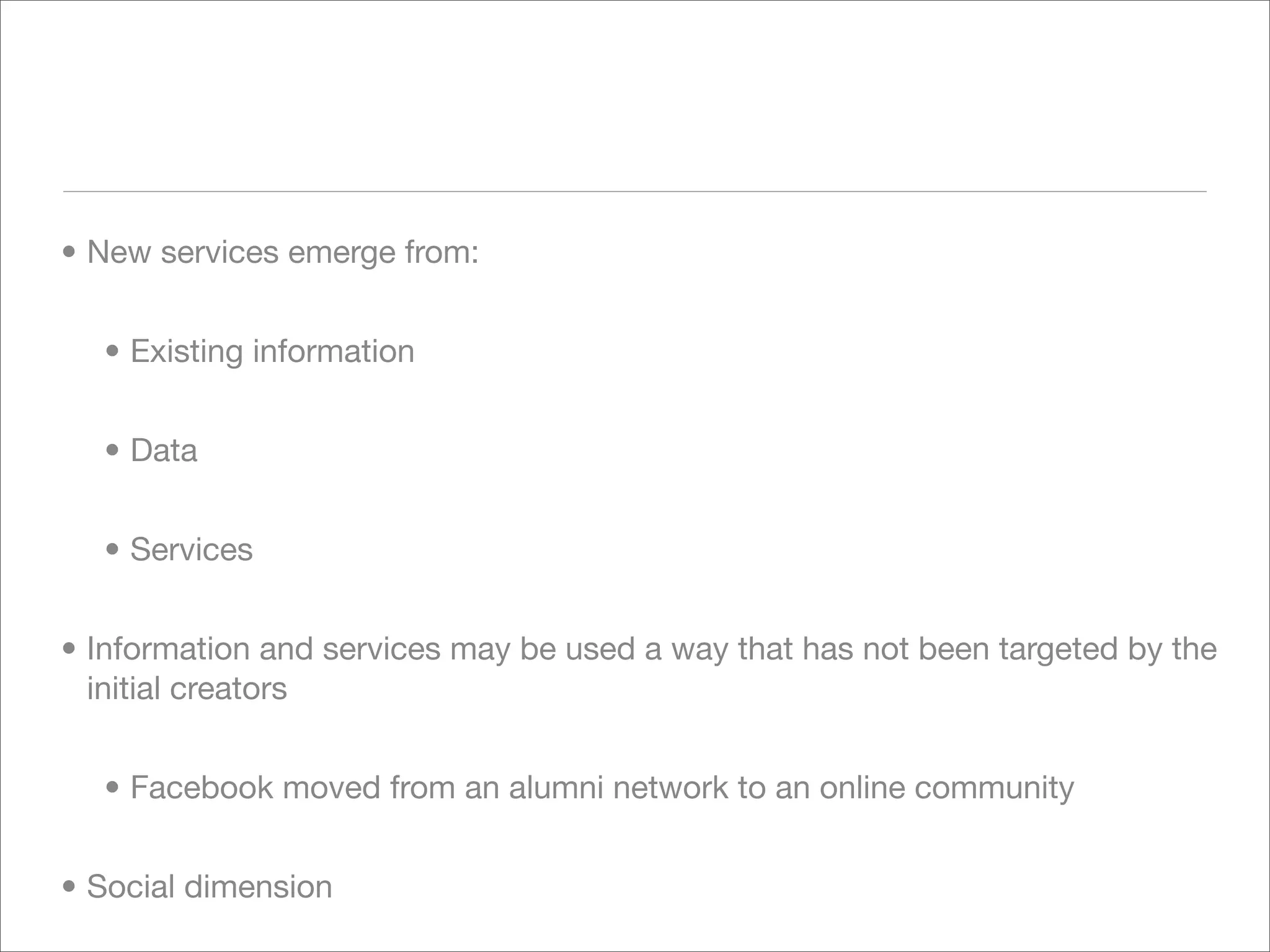This screenshot has height=952, width=1270.
Task: Click the bullet dot beside 'Data'
Action: click(112, 451)
